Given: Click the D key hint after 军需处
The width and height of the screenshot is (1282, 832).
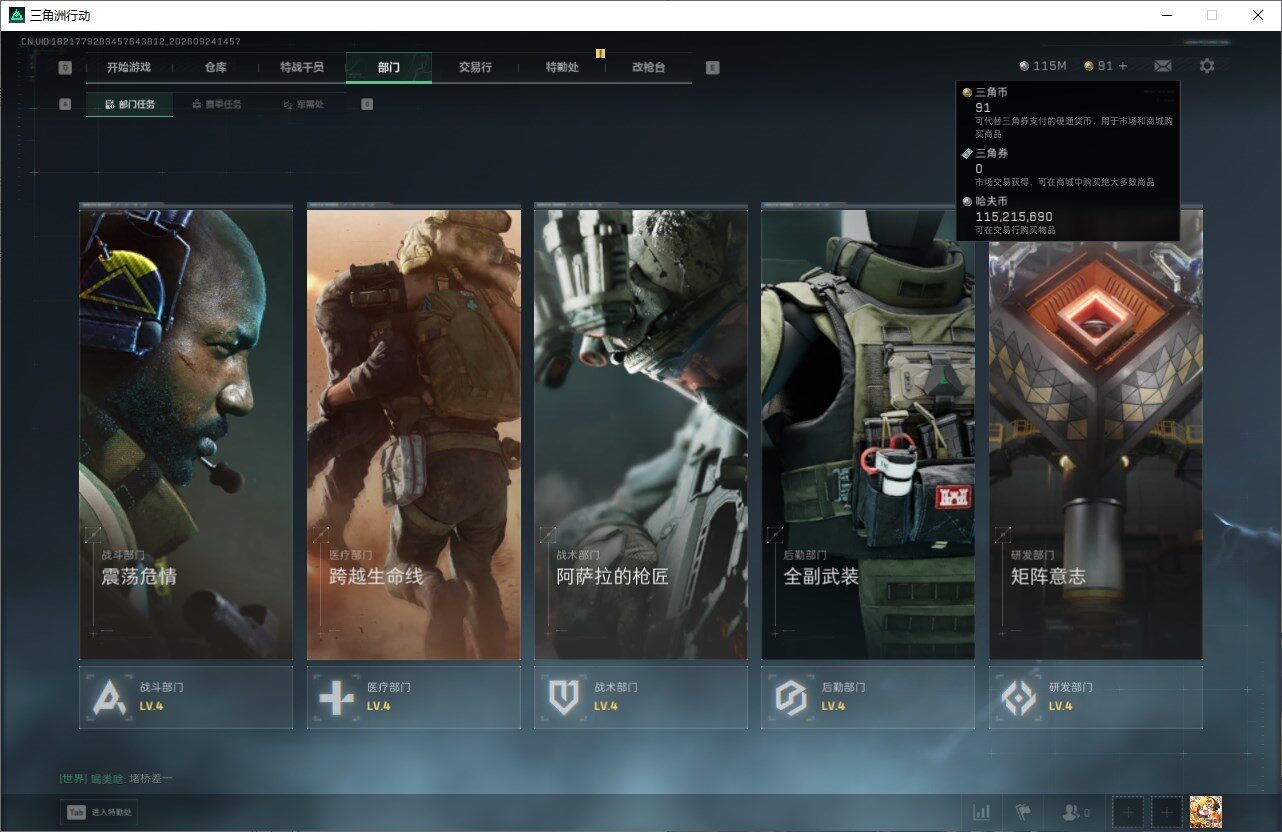Looking at the screenshot, I should [367, 104].
